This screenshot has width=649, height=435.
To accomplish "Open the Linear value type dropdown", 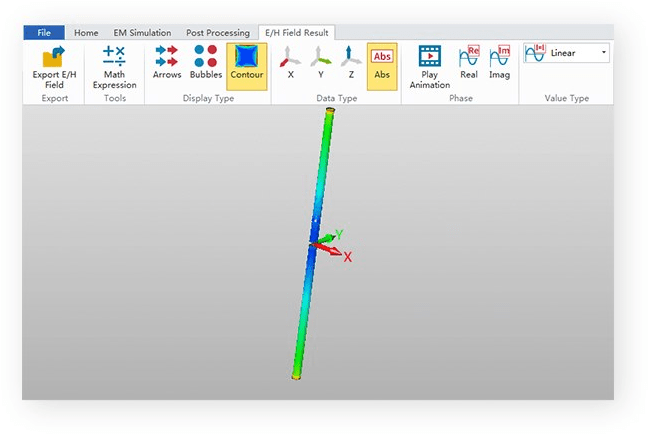I will pos(567,53).
